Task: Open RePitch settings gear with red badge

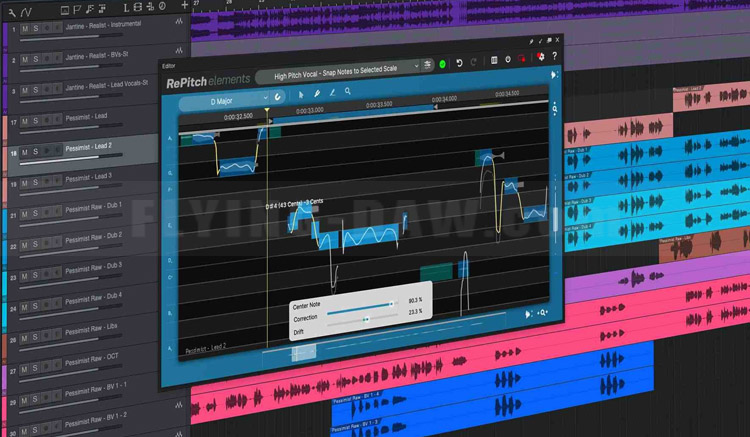Action: (x=540, y=57)
